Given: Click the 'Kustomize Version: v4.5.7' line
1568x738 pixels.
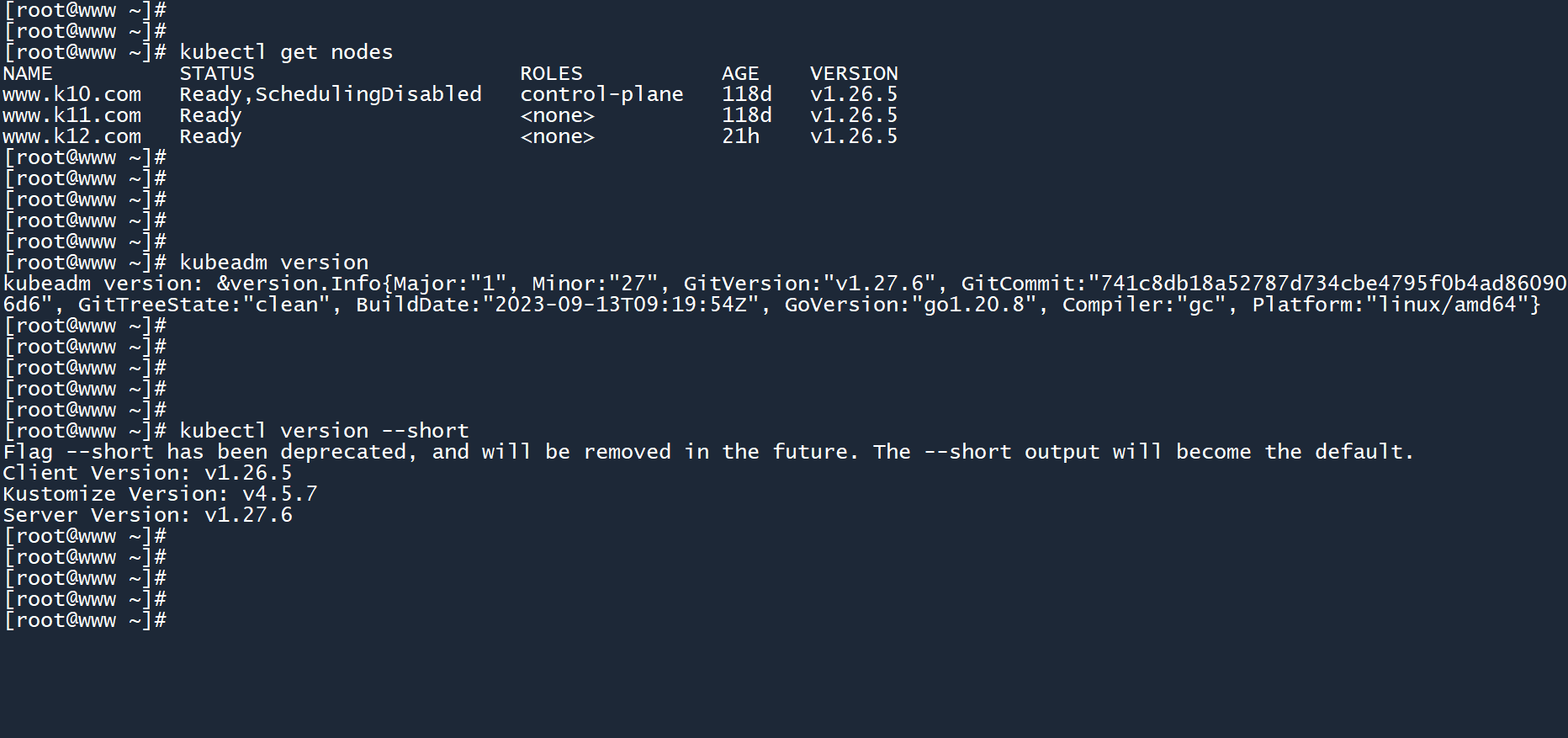Looking at the screenshot, I should click(161, 494).
